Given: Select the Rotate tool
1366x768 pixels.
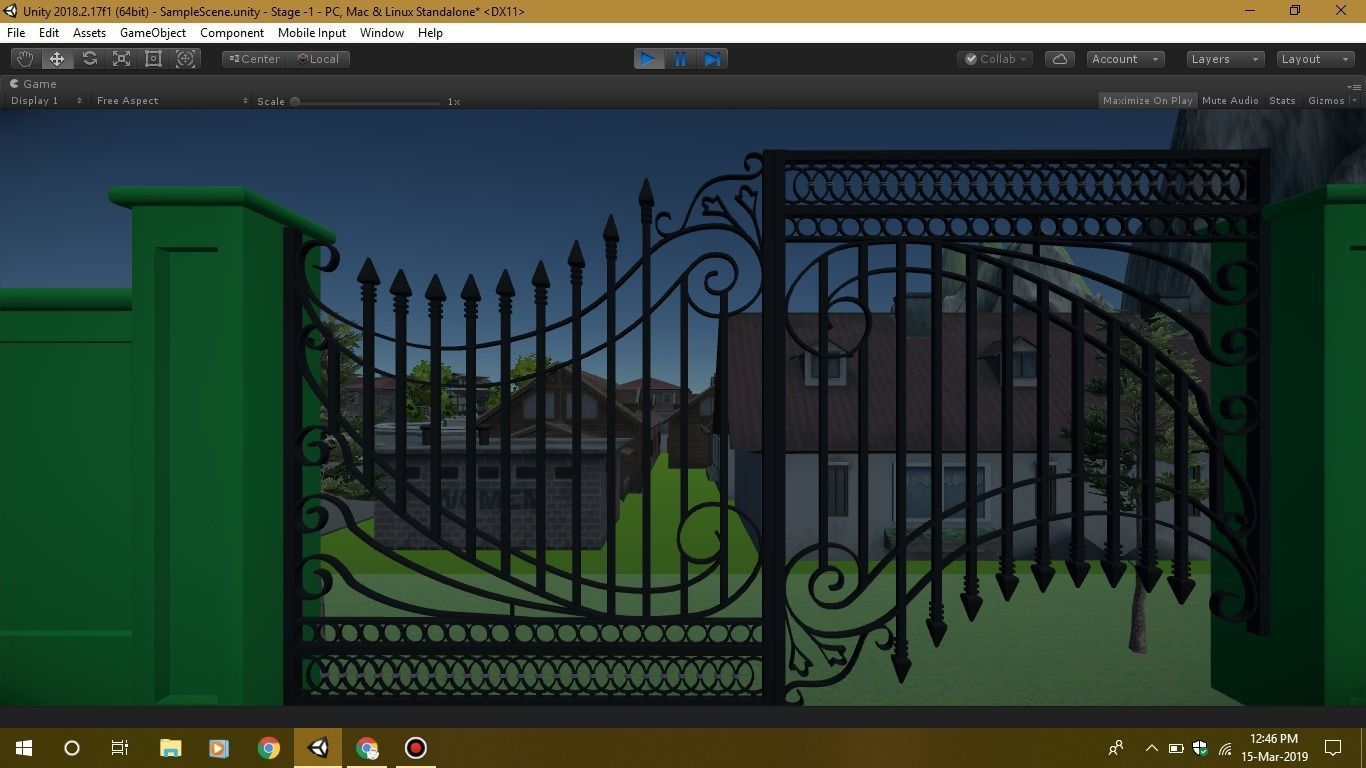Looking at the screenshot, I should [89, 59].
